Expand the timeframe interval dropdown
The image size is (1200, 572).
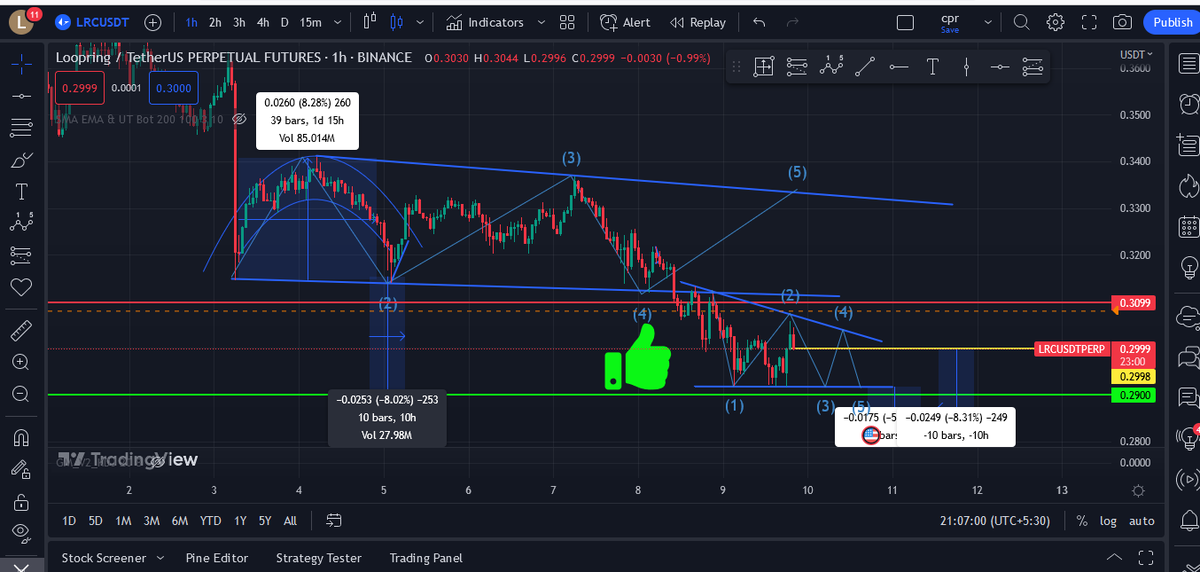tap(338, 22)
